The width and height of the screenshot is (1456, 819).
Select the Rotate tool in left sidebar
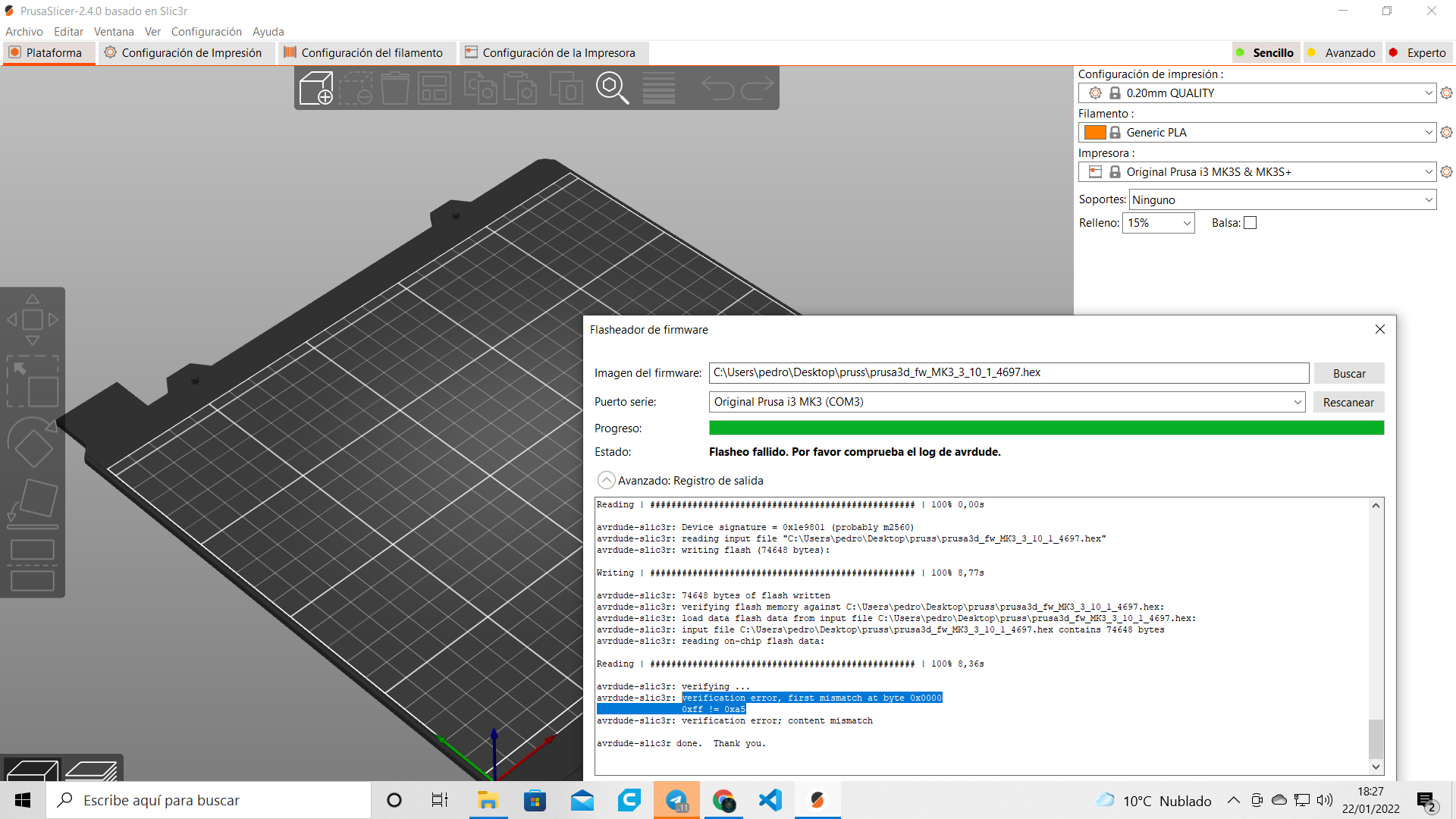33,443
